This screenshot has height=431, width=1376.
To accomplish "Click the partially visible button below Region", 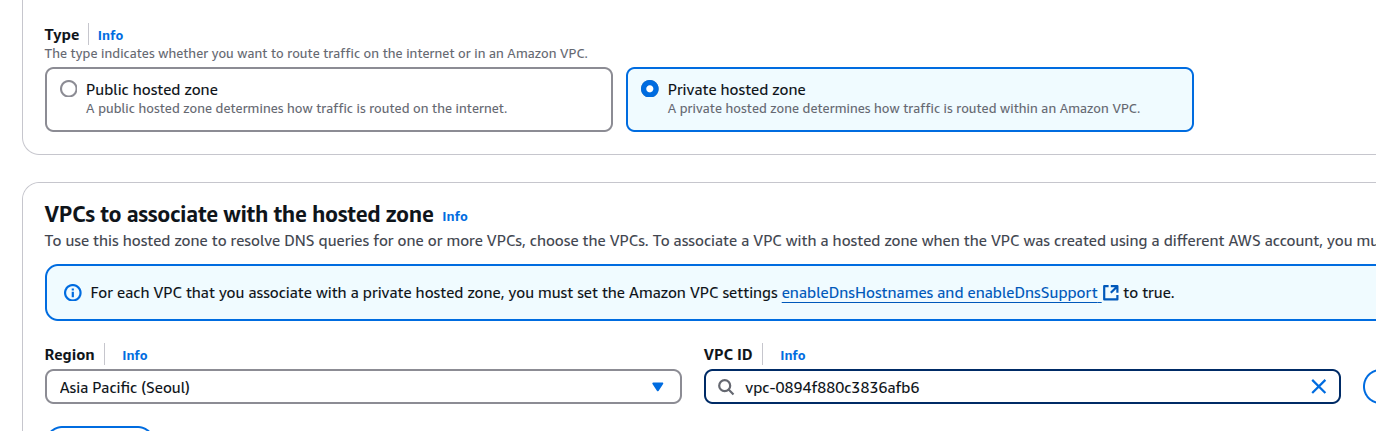I will [100, 429].
